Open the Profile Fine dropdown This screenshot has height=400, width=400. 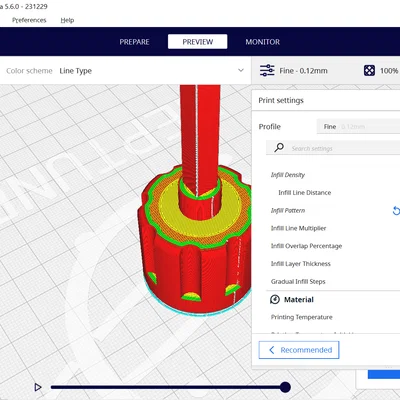click(x=358, y=127)
